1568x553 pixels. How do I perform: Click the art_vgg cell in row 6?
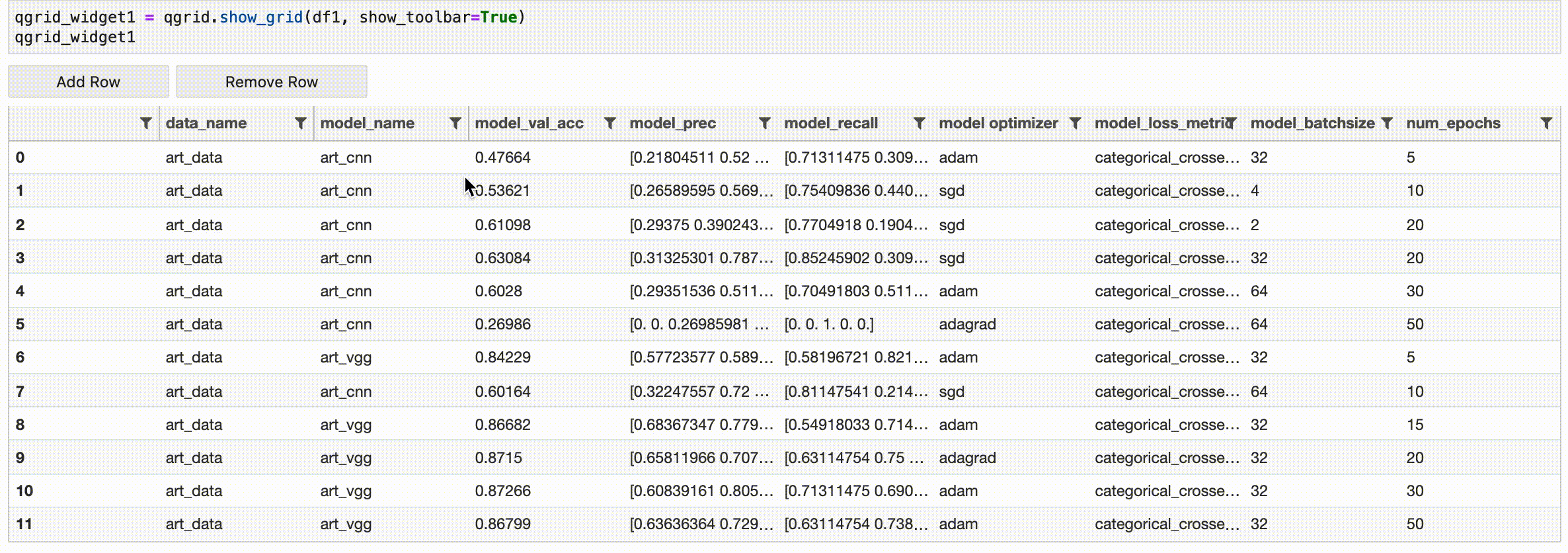[346, 357]
